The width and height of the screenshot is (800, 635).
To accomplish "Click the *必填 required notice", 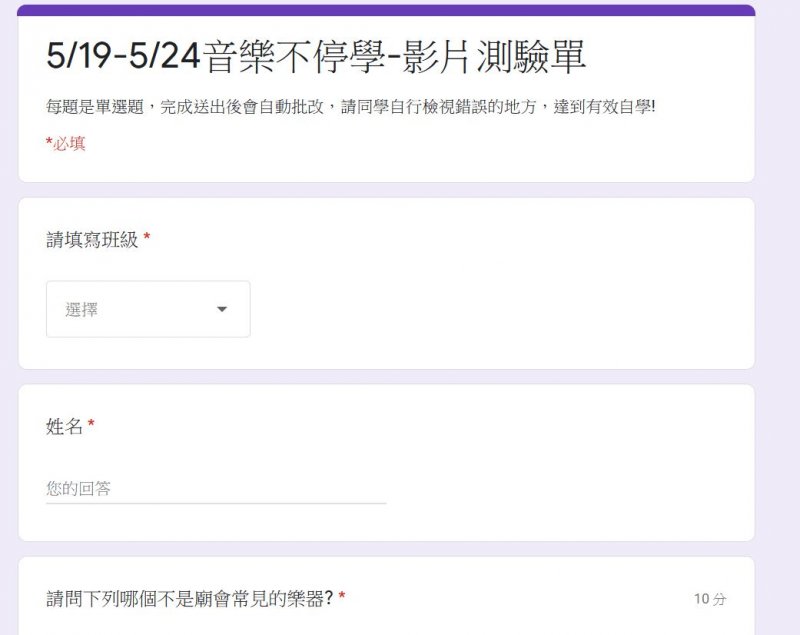I will 65,143.
